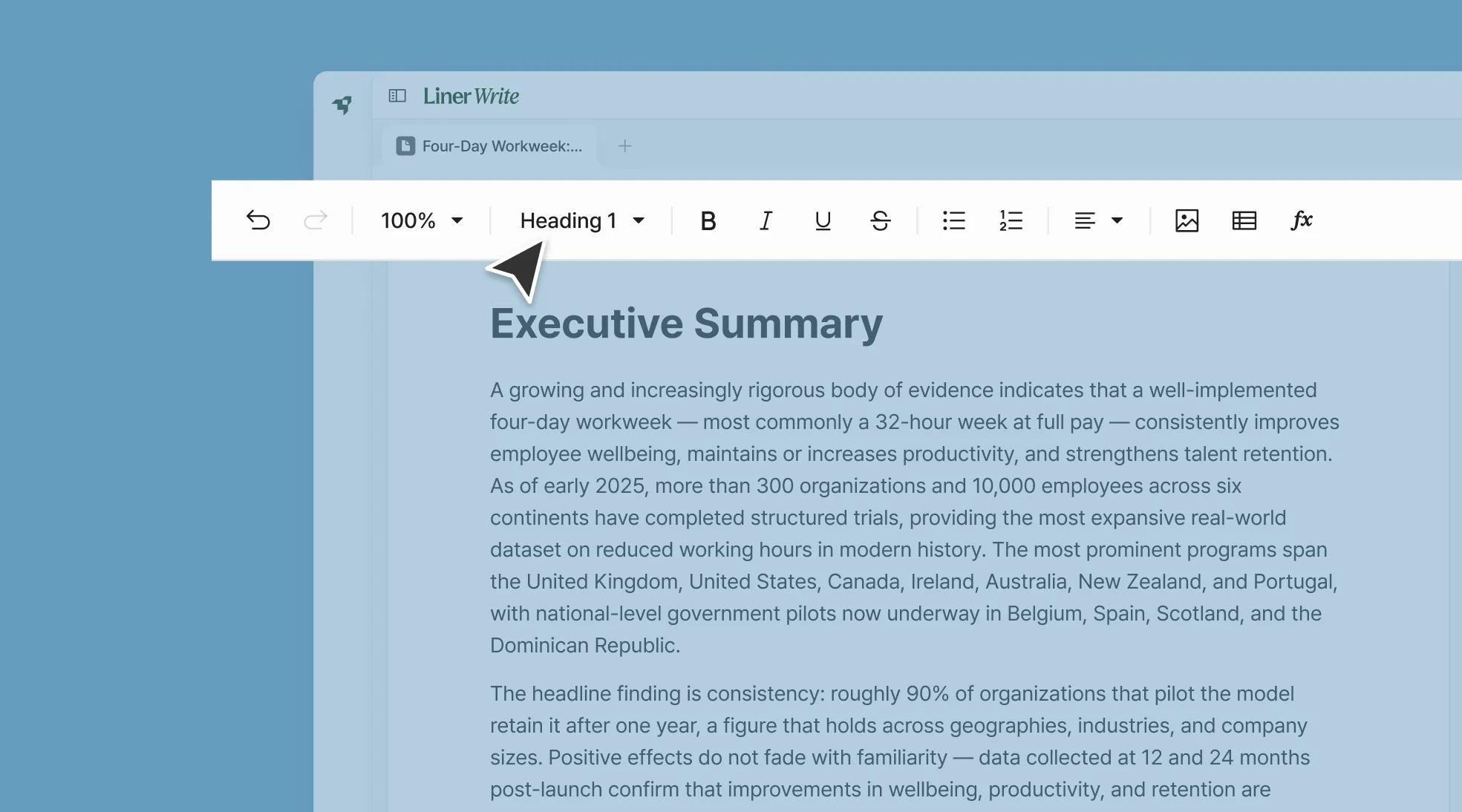
Task: Insert a formula with fx icon
Action: (1301, 220)
